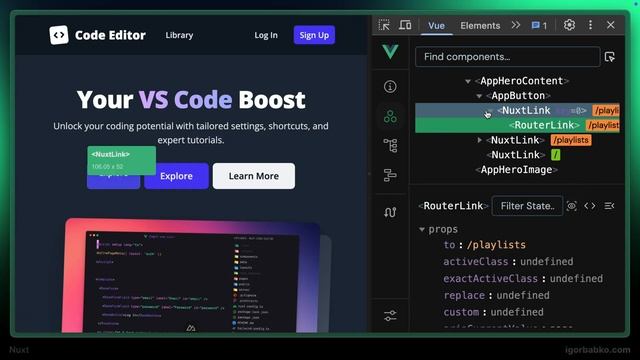The image size is (640, 360).
Task: Open the issues counter showing 1
Action: pyautogui.click(x=539, y=25)
